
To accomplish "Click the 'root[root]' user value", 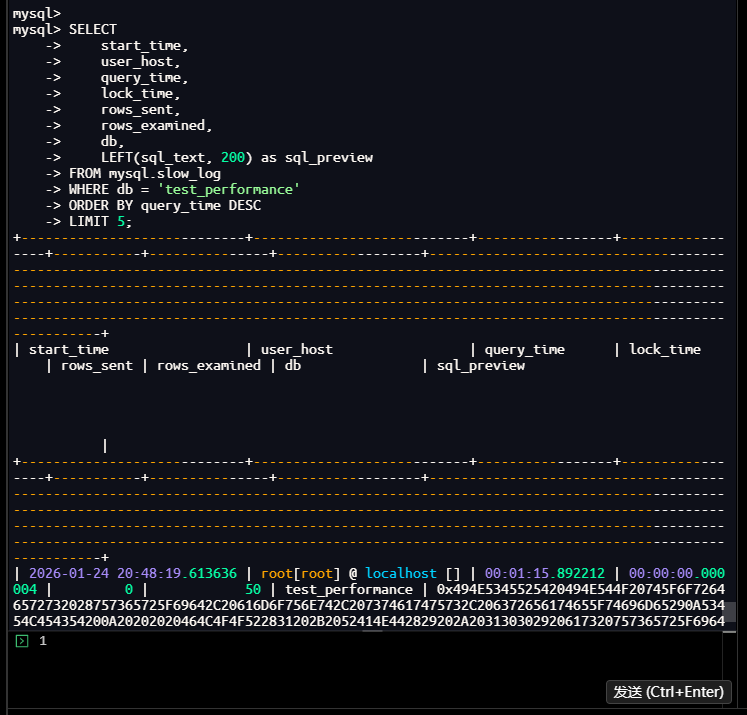I will coord(301,573).
